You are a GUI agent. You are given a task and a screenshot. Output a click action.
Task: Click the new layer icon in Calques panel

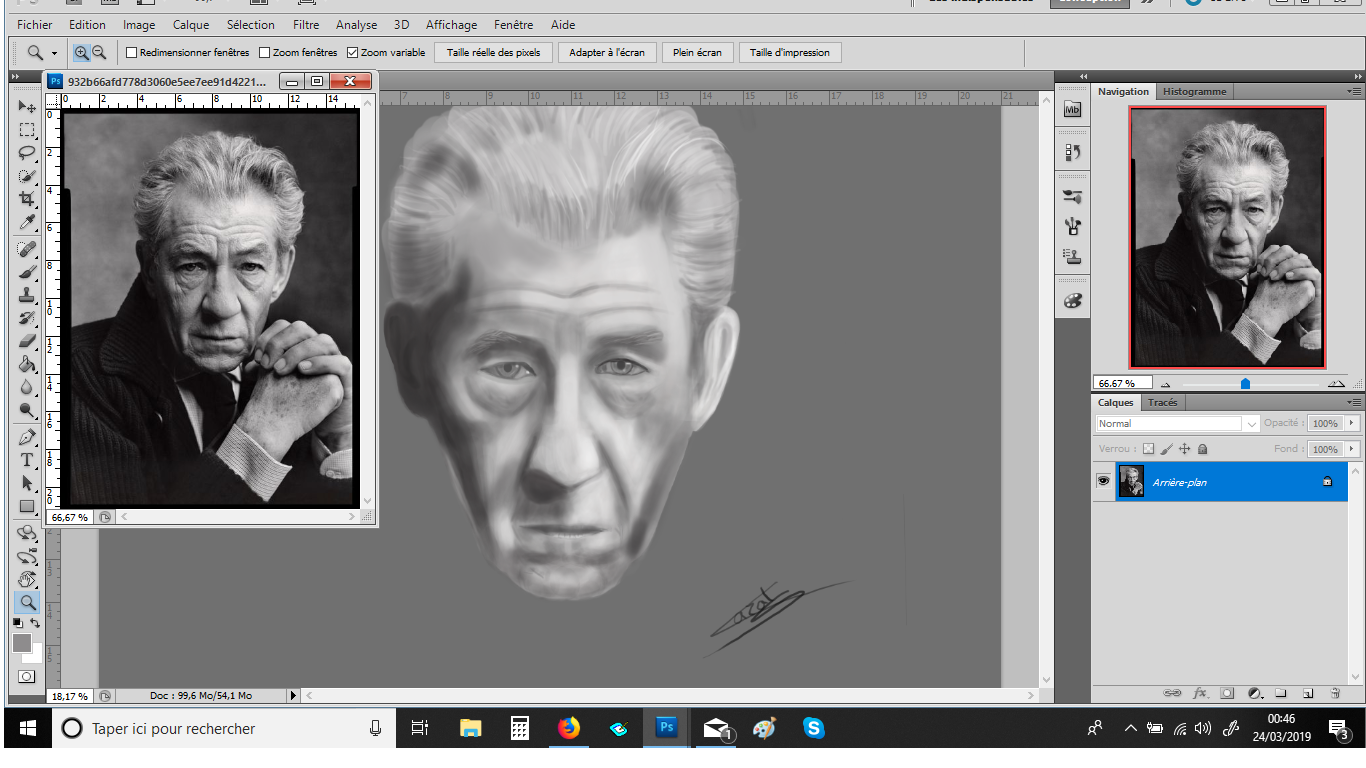click(1307, 693)
